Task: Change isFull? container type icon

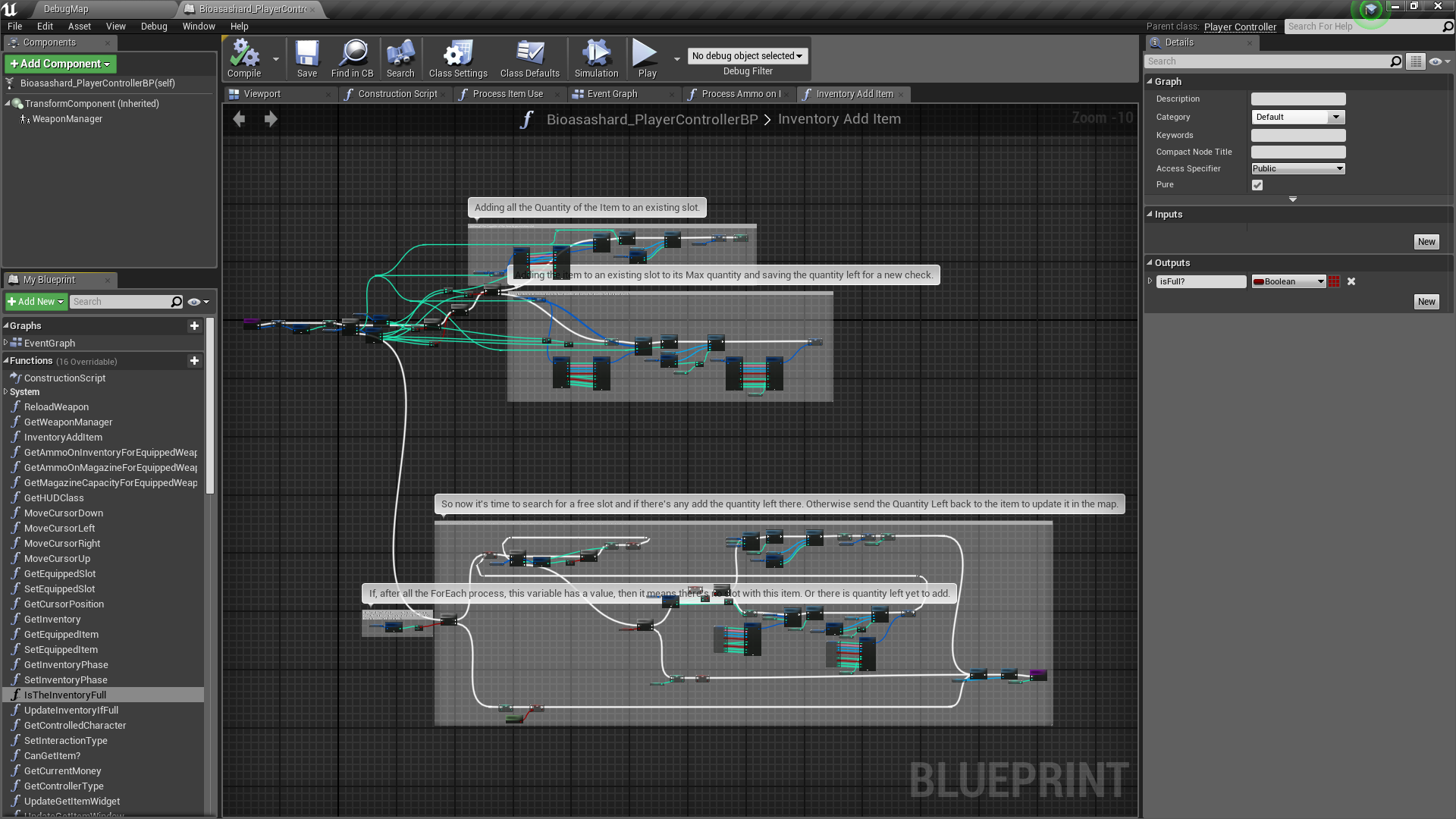Action: (x=1334, y=281)
